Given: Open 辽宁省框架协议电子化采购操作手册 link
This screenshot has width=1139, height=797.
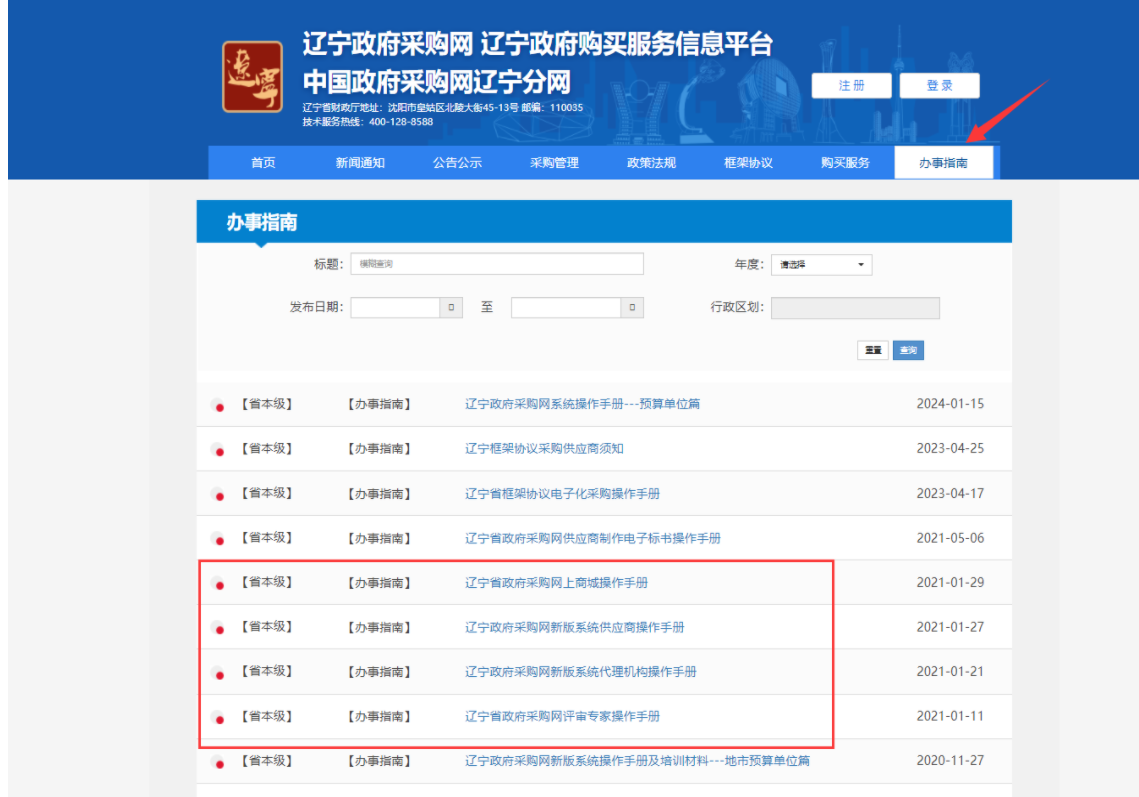Looking at the screenshot, I should [x=562, y=494].
